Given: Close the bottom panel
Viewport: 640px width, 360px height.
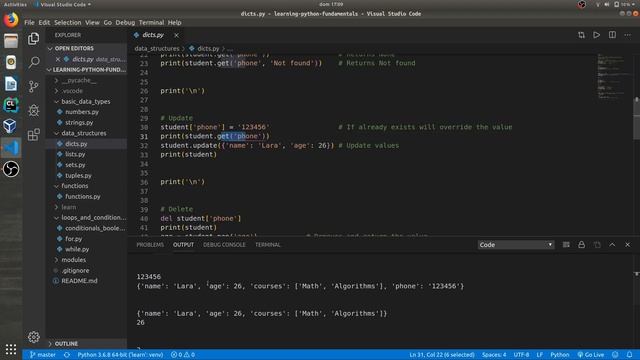Looking at the screenshot, I should click(627, 244).
